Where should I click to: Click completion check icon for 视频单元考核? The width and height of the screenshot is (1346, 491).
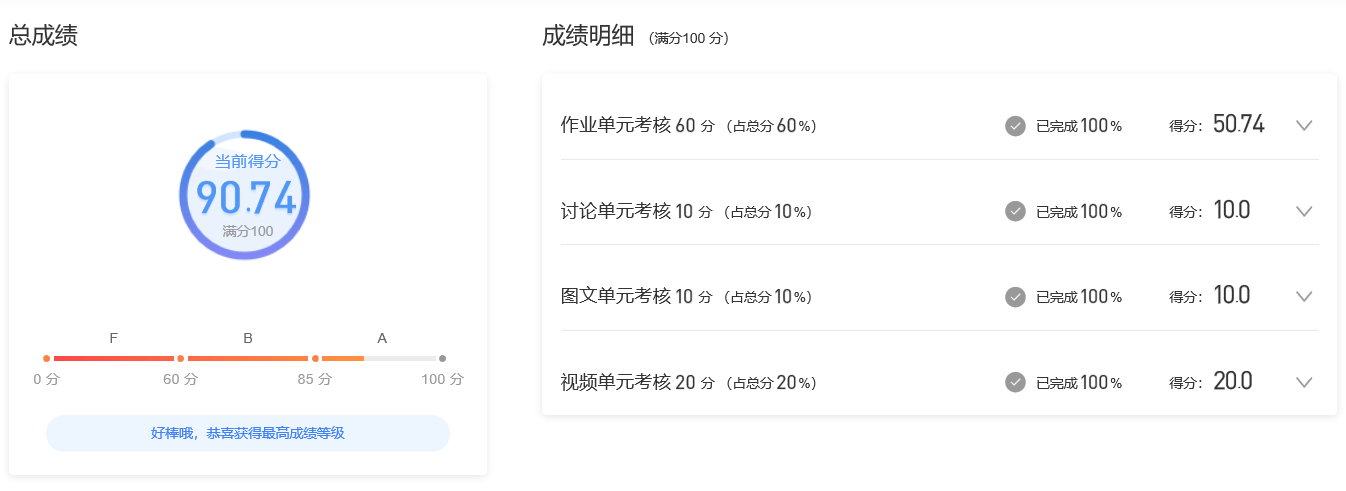click(1015, 382)
